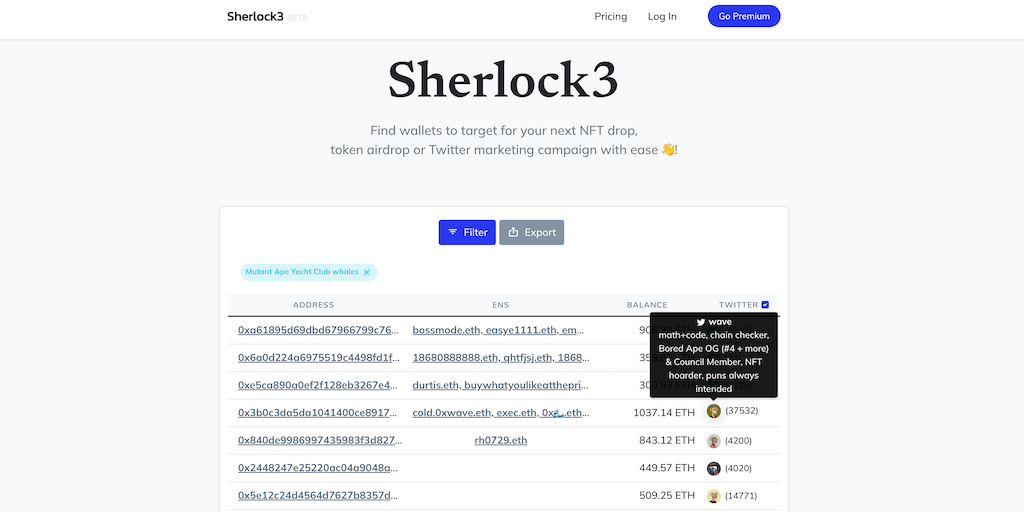Open ENS link rh0729.eth
This screenshot has height=512, width=1024.
tap(501, 440)
